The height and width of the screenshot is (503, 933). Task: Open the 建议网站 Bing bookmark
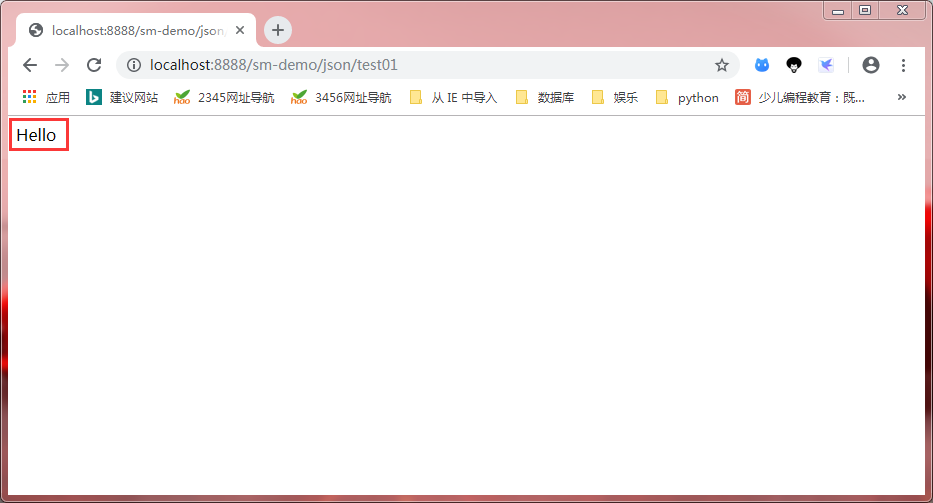coord(122,97)
